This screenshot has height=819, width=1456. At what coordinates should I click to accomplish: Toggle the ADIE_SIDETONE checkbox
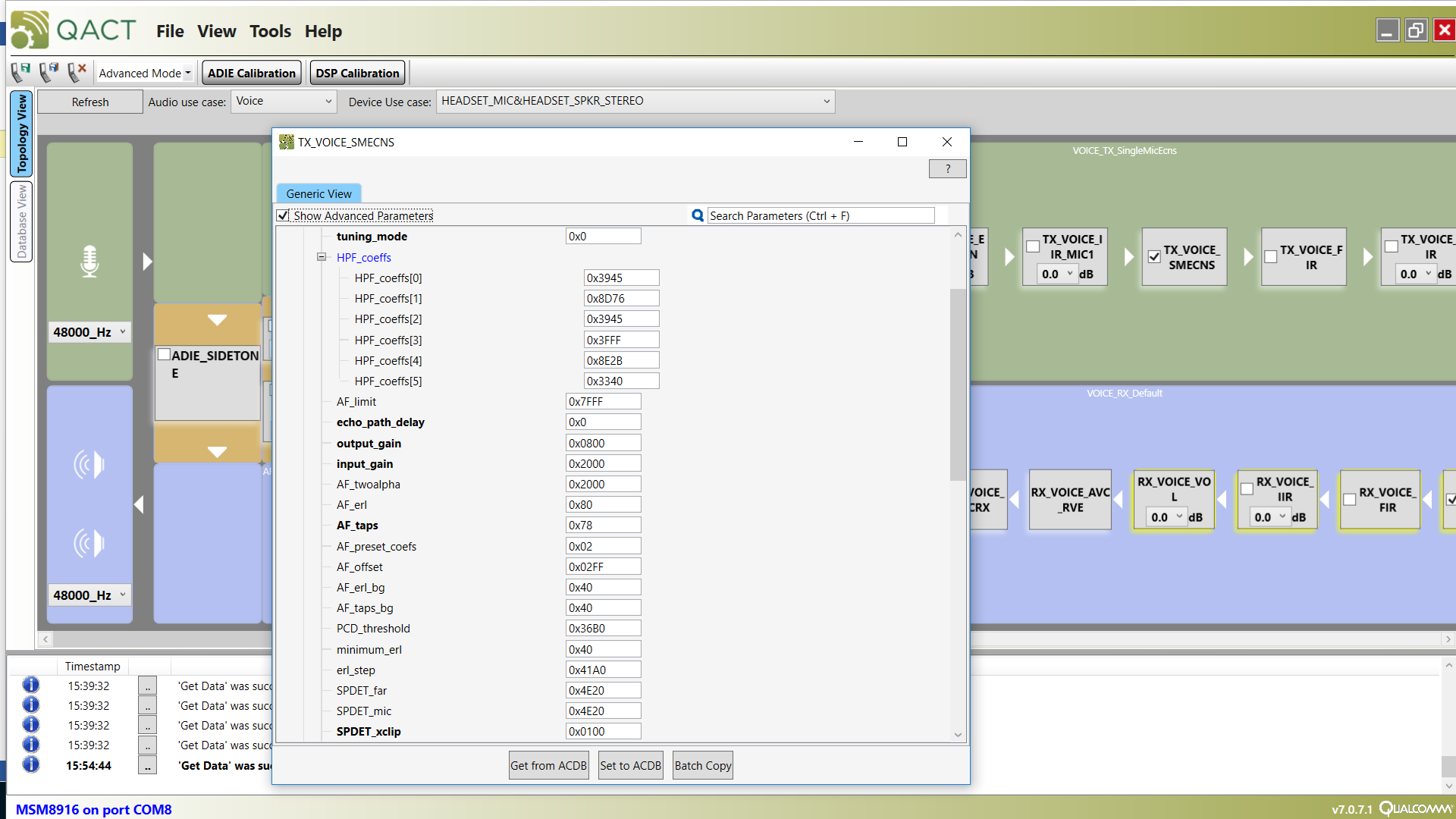tap(164, 354)
